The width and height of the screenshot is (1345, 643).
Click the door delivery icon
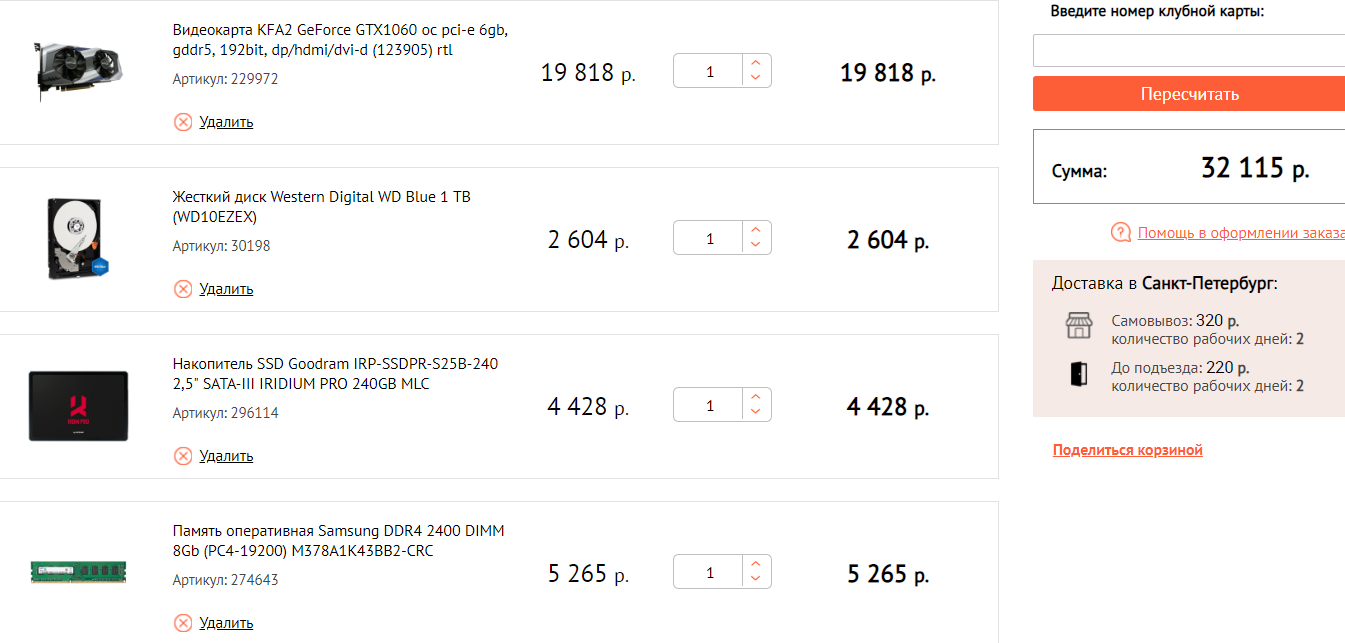point(1078,374)
